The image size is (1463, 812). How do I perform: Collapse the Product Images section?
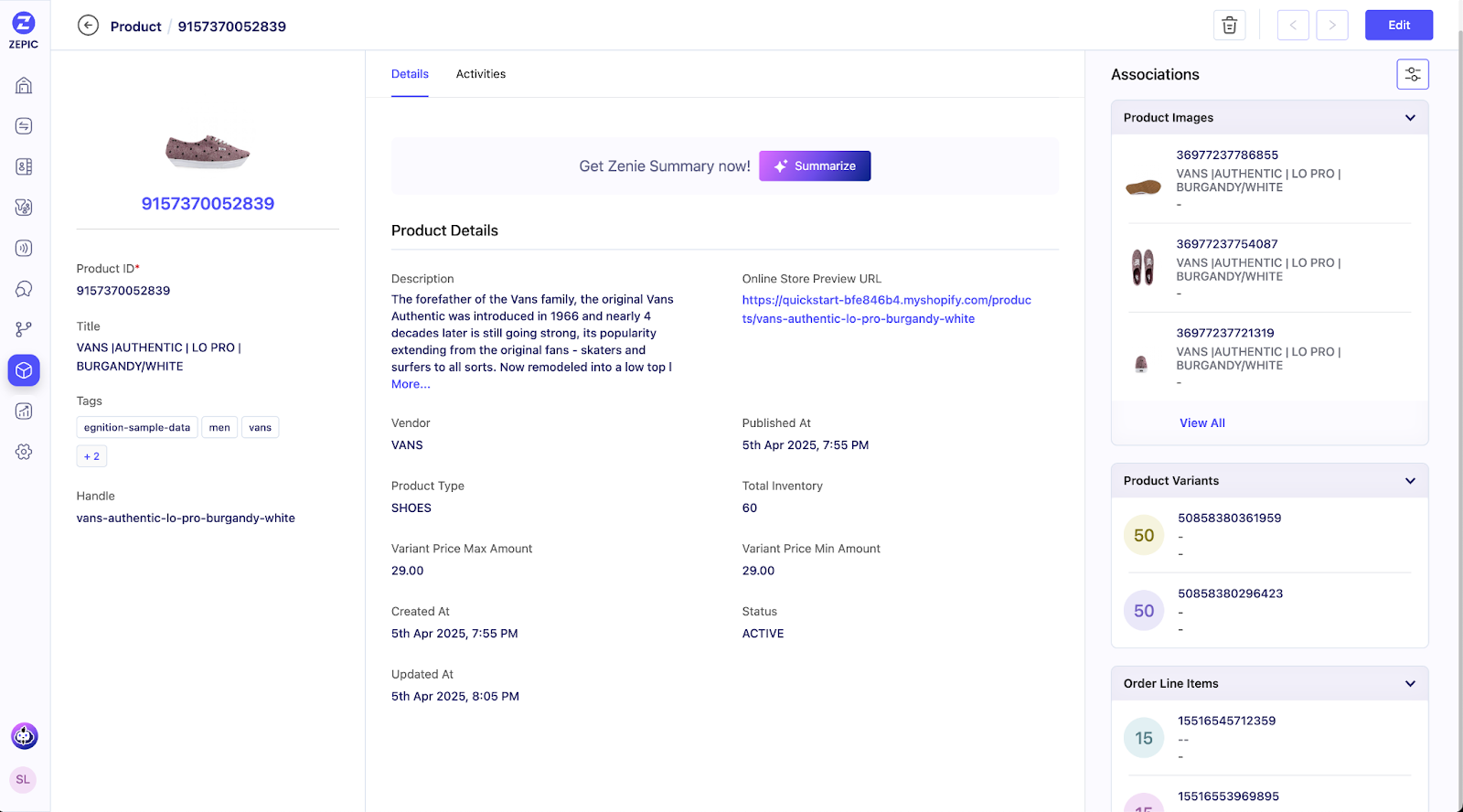(1410, 118)
